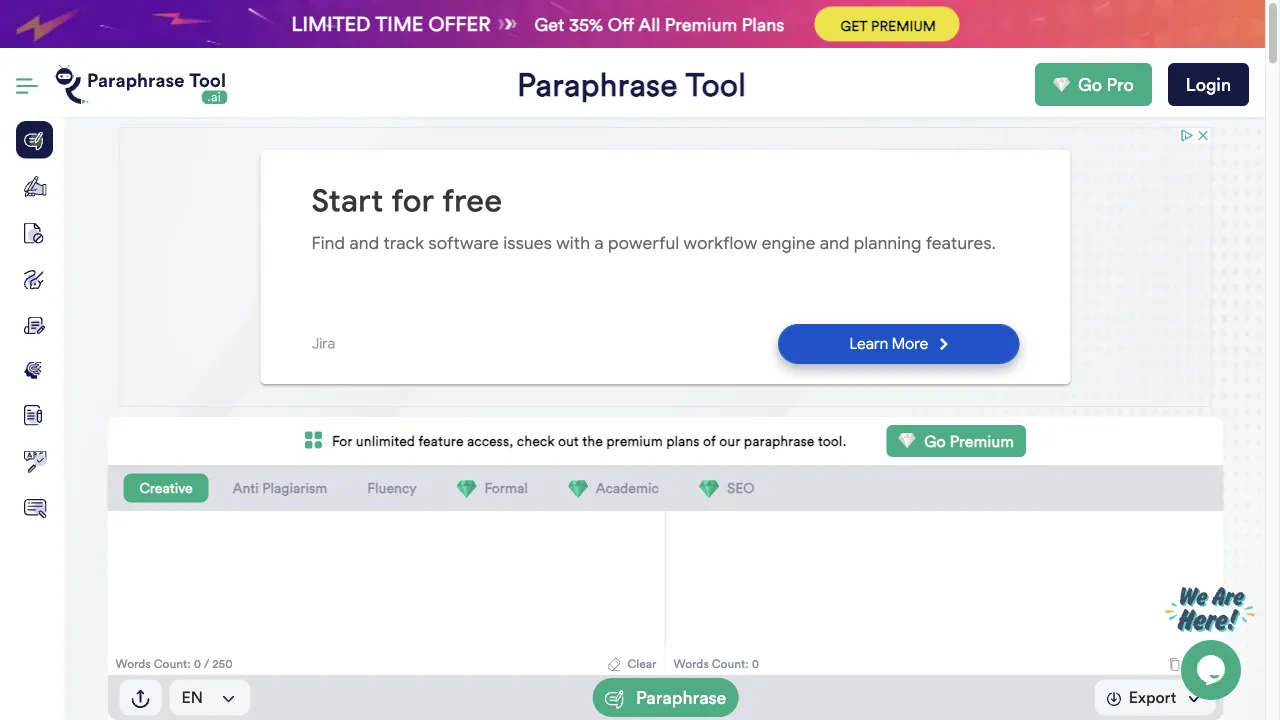The image size is (1280, 720).
Task: Open the hamburger menu in the header
Action: point(27,86)
